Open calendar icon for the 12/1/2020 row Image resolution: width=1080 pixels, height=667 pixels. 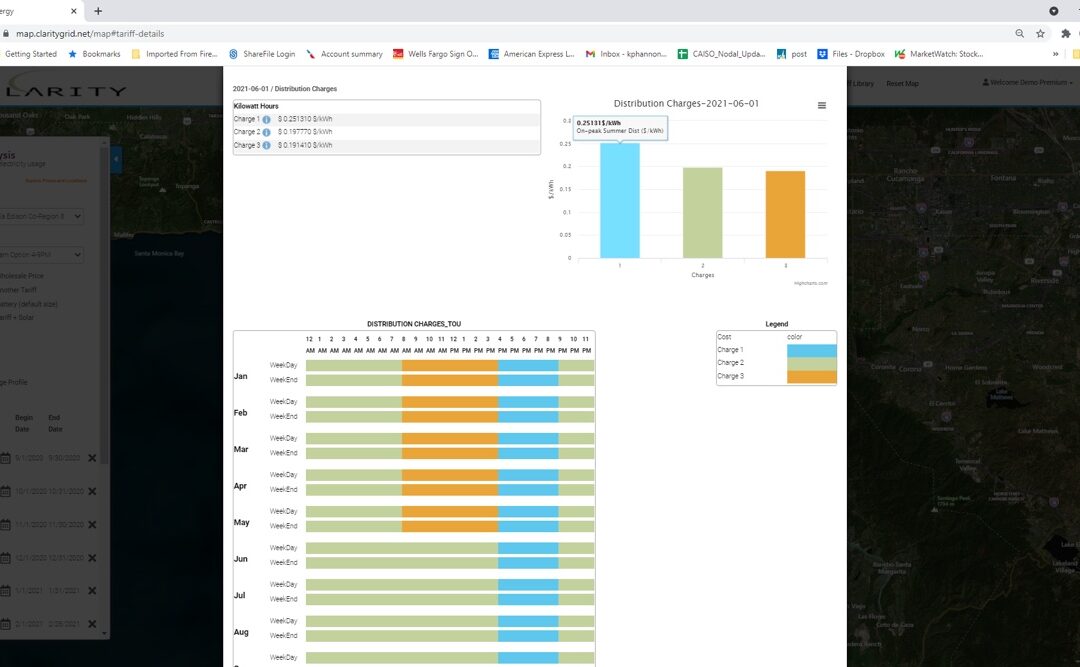5,557
